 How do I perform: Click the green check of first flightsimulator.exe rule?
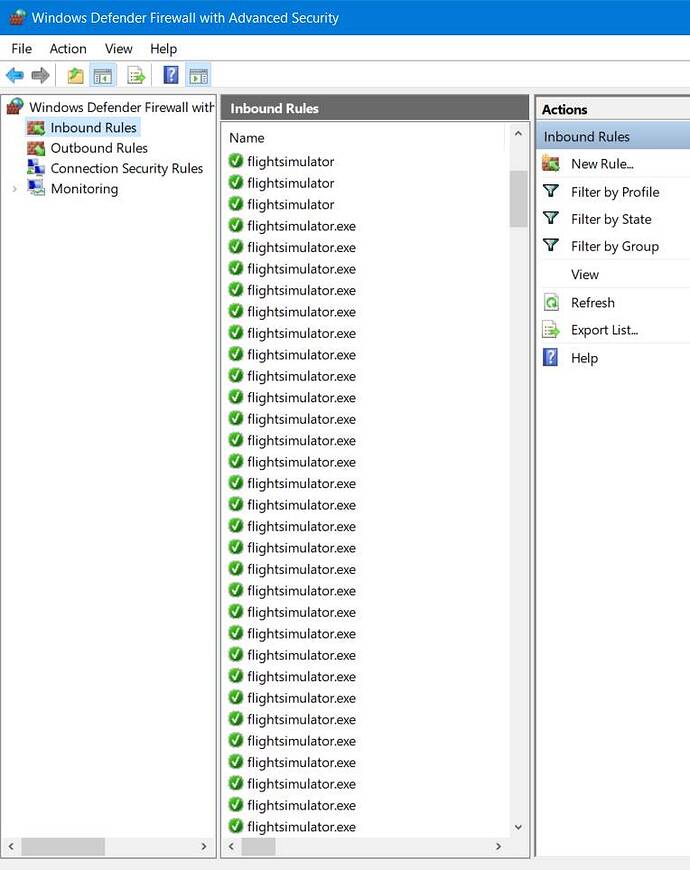tap(236, 225)
